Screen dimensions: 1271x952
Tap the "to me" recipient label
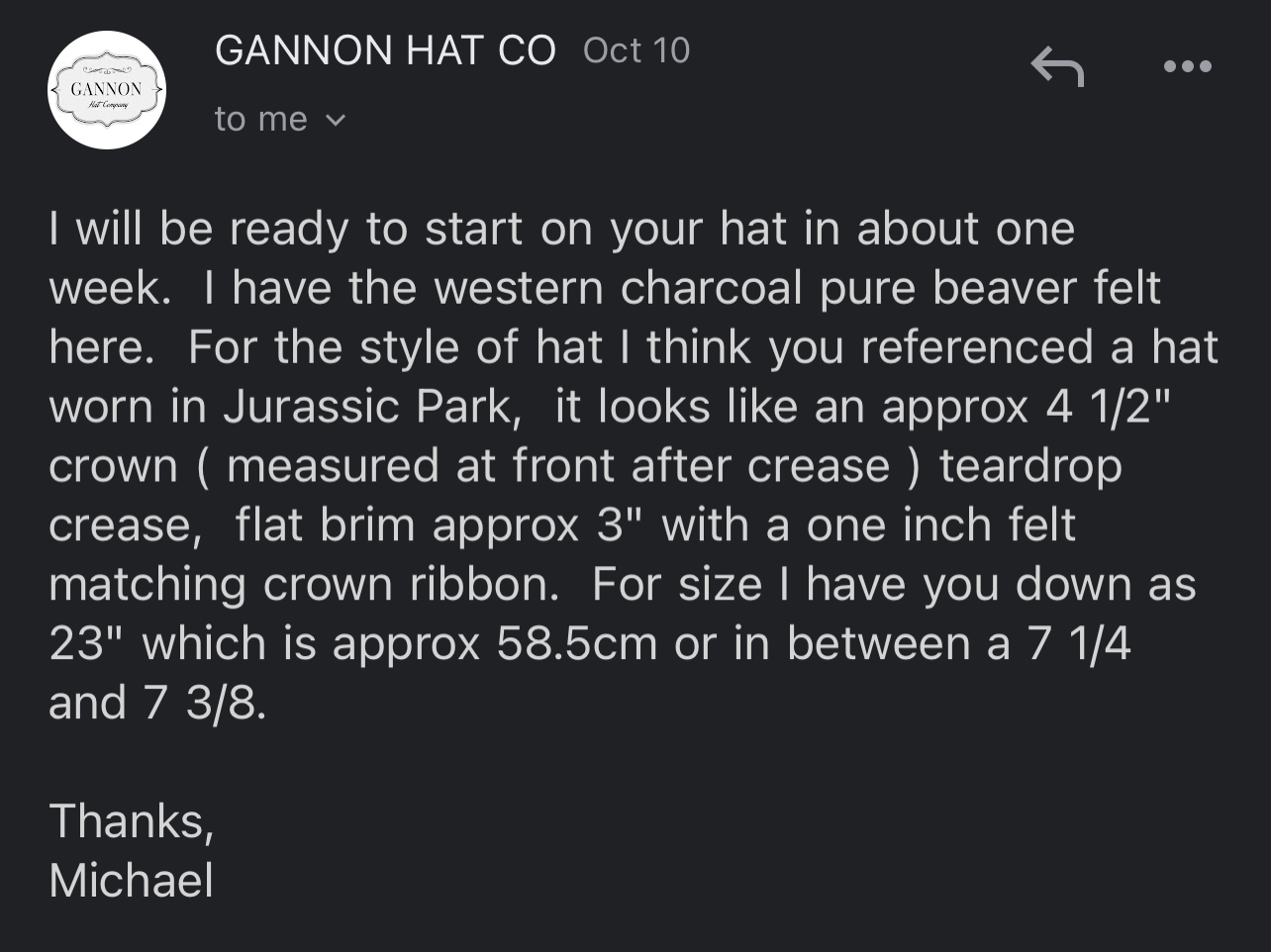pyautogui.click(x=261, y=119)
